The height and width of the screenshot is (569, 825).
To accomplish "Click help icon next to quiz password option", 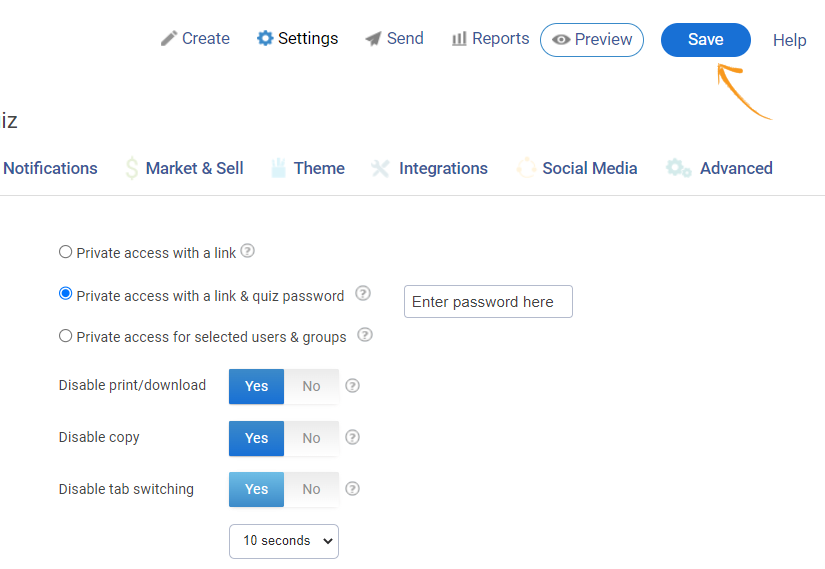I will click(x=363, y=294).
